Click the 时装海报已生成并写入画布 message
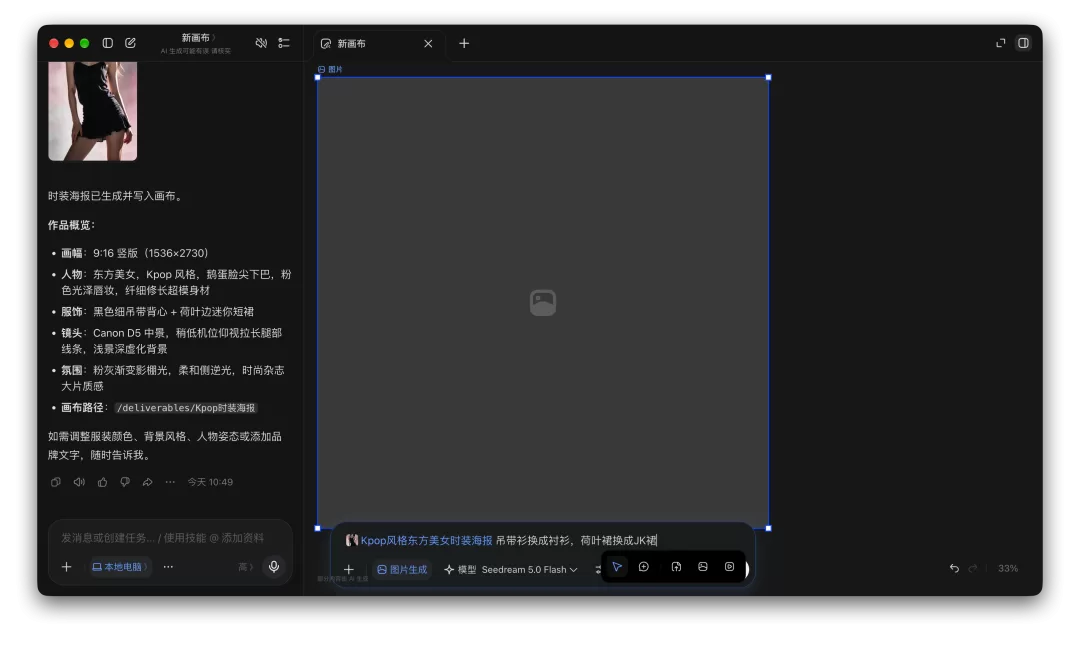The width and height of the screenshot is (1080, 646). (x=116, y=196)
